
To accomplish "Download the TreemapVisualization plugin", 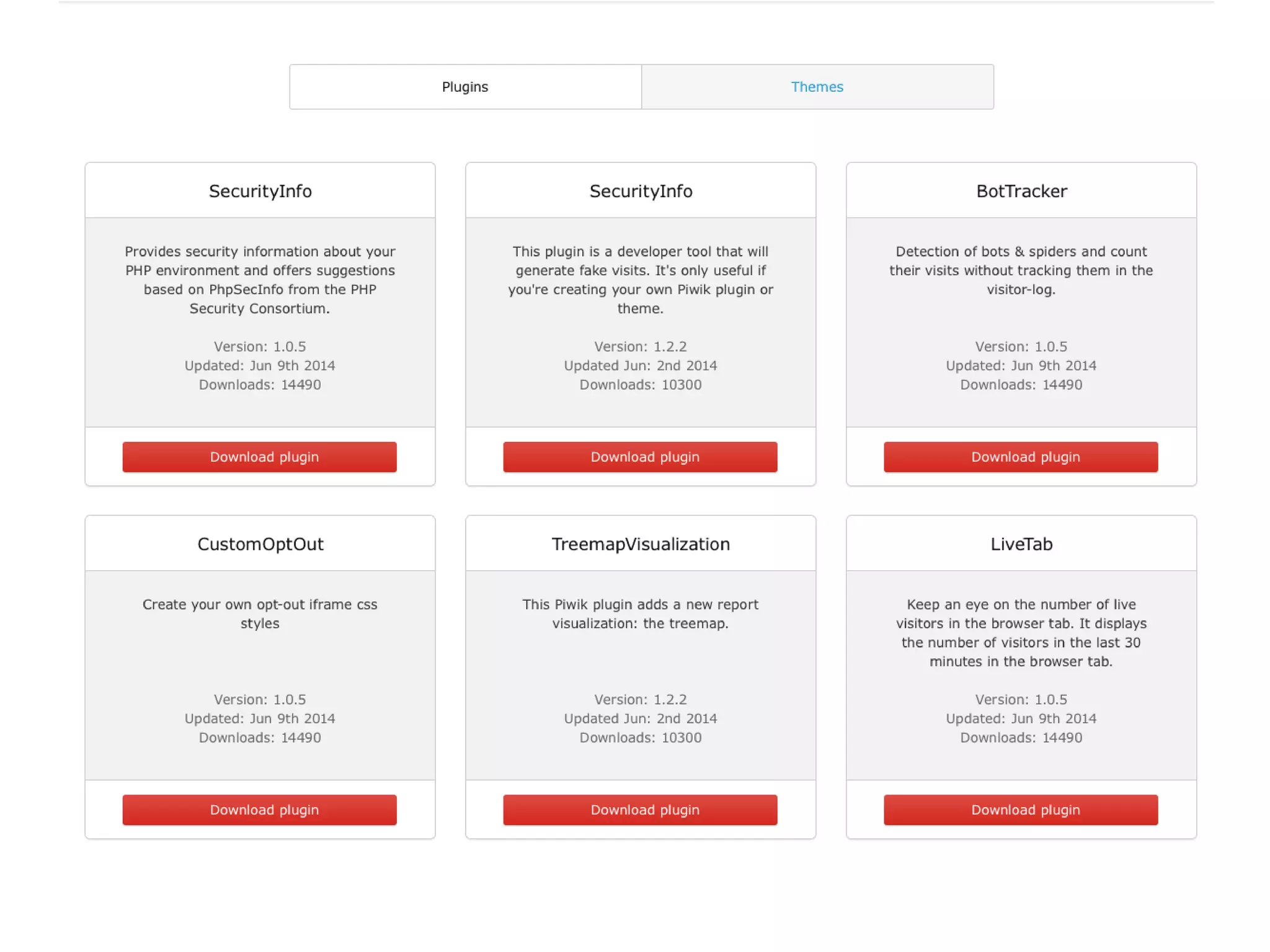I will coord(640,809).
